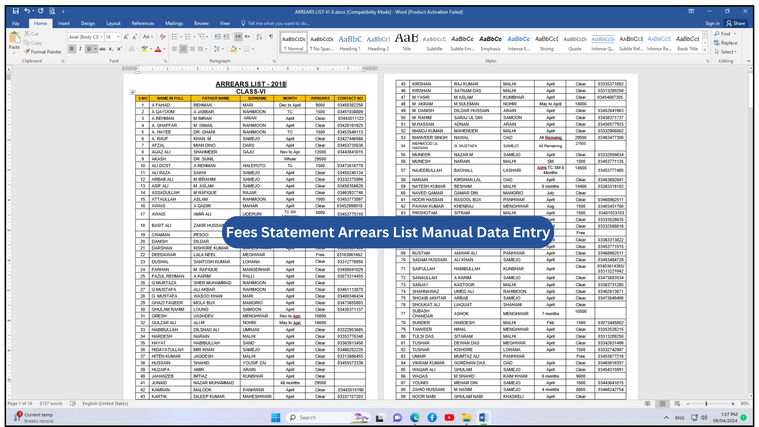759x427 pixels.
Task: Switch to the Insert ribbon tab
Action: click(64, 23)
